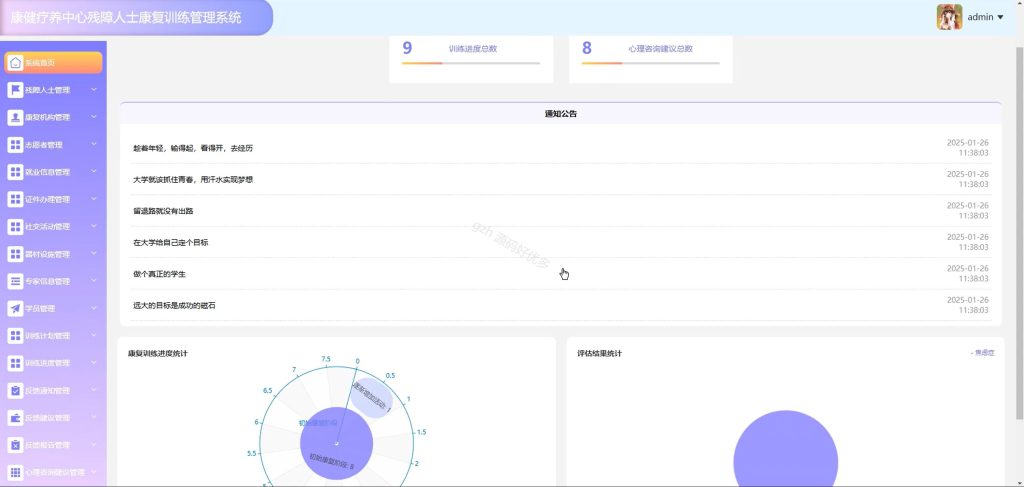Click the list icon beside 专家信息管理
This screenshot has width=1024, height=487.
tap(15, 281)
